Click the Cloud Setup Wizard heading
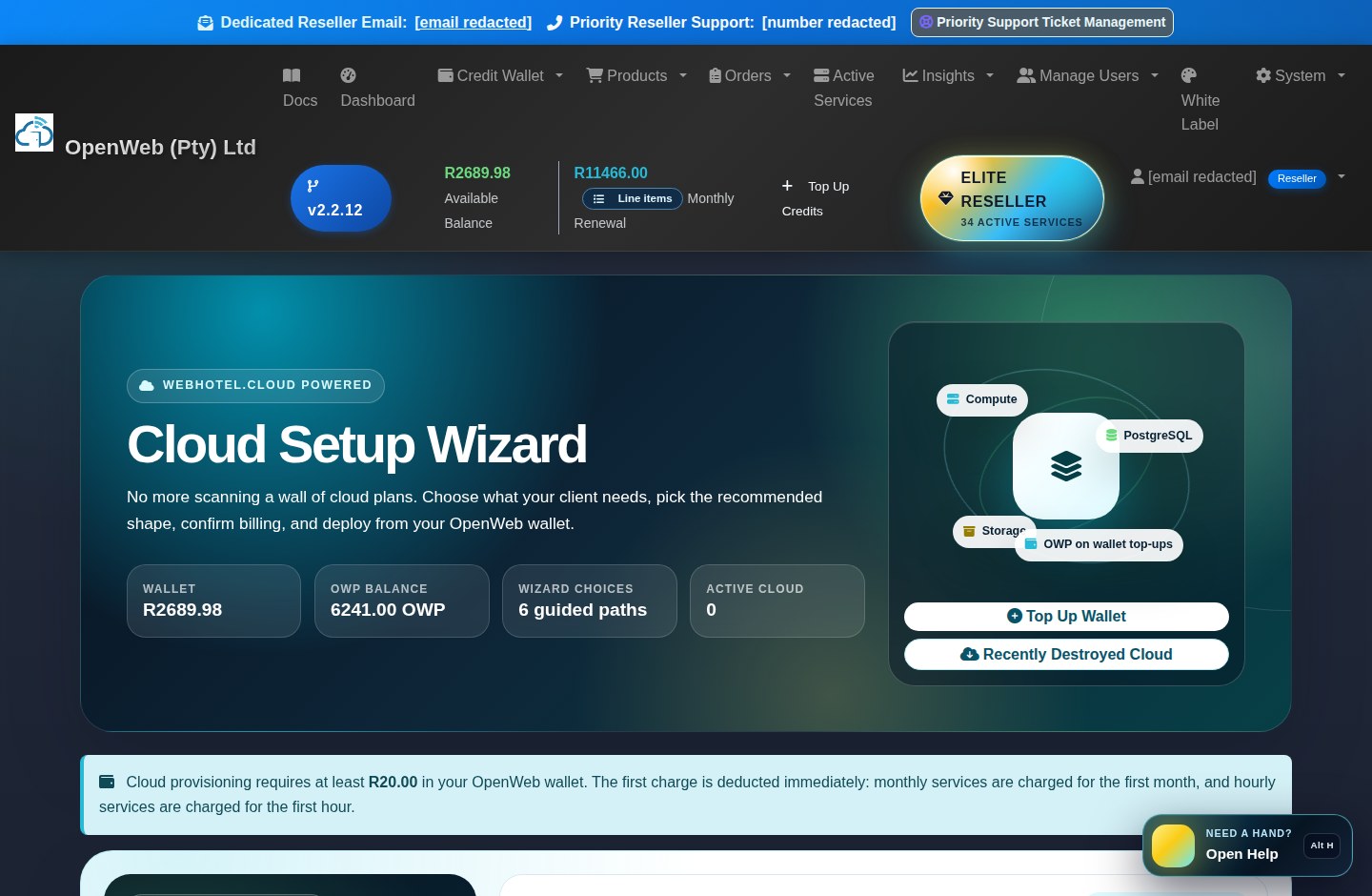1372x896 pixels. coord(357,445)
